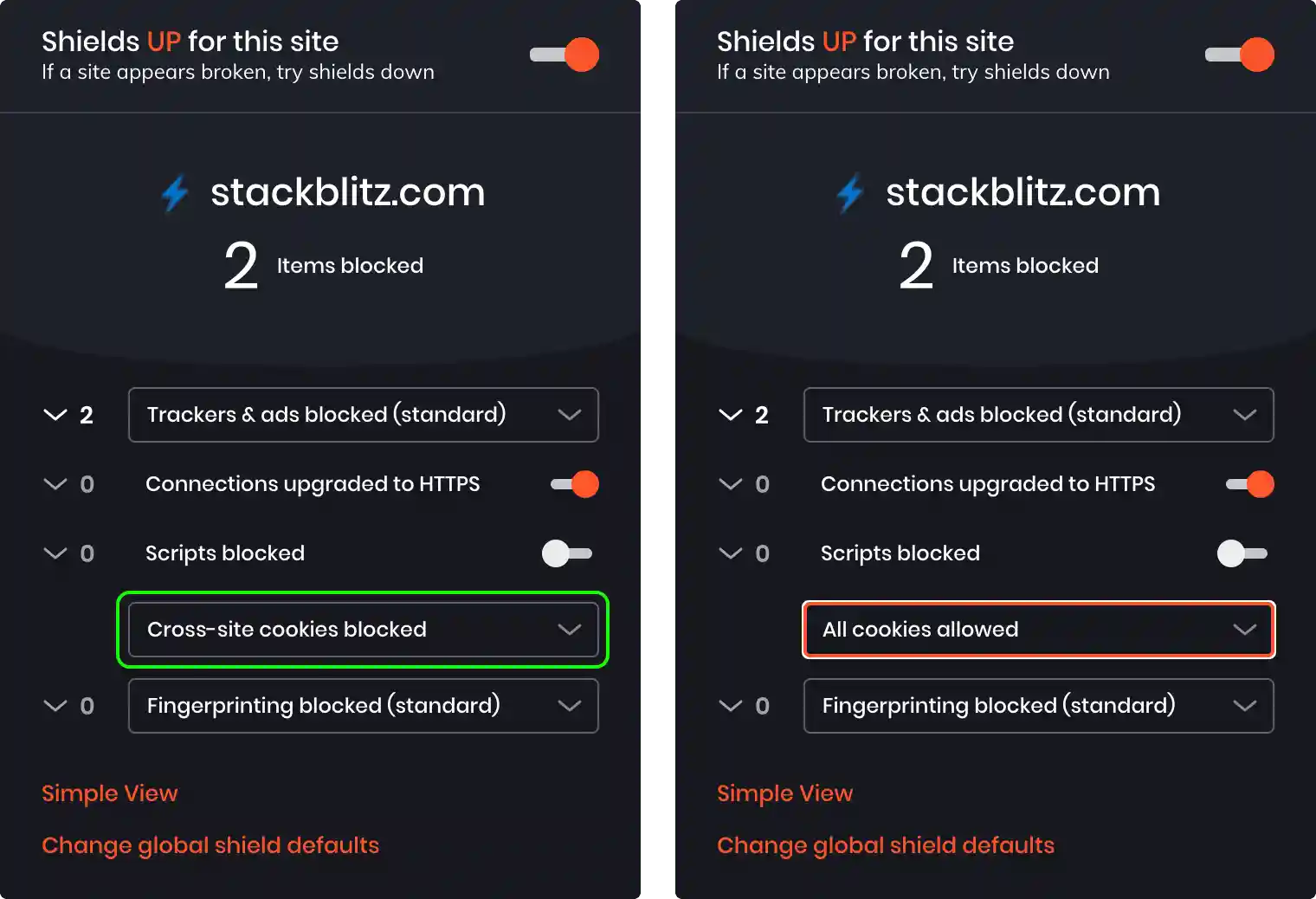
Task: Switch to Simple View on the left panel
Action: [109, 792]
